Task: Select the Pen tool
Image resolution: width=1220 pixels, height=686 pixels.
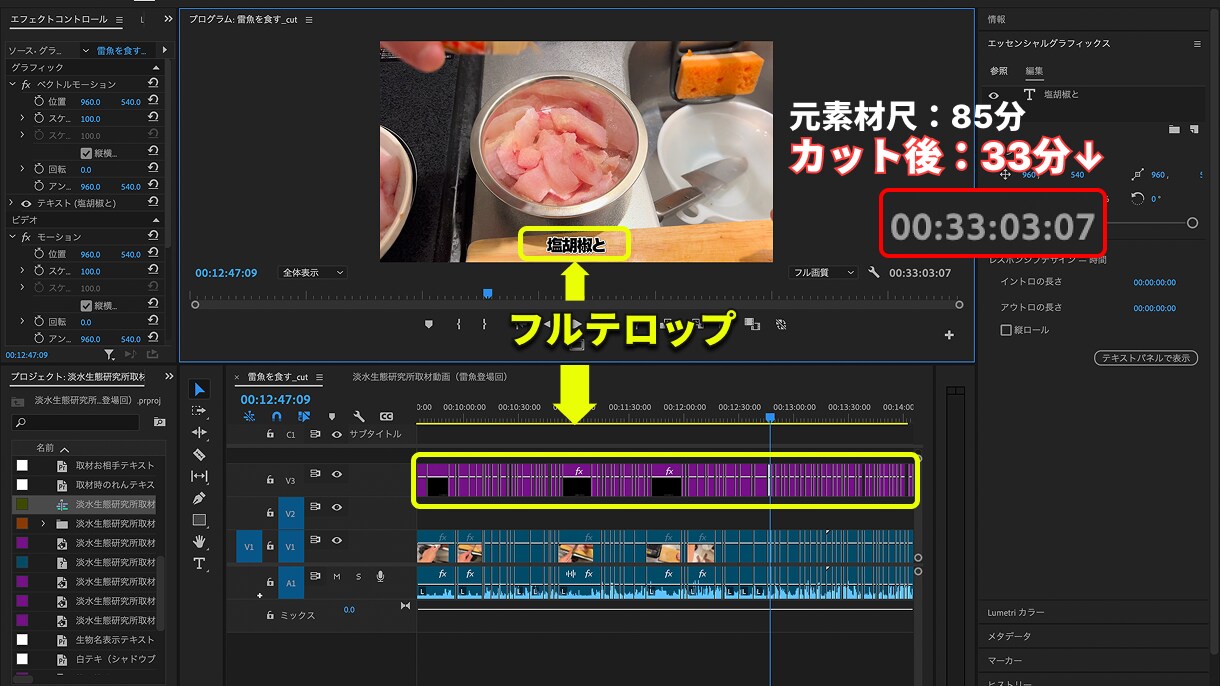Action: pos(199,498)
